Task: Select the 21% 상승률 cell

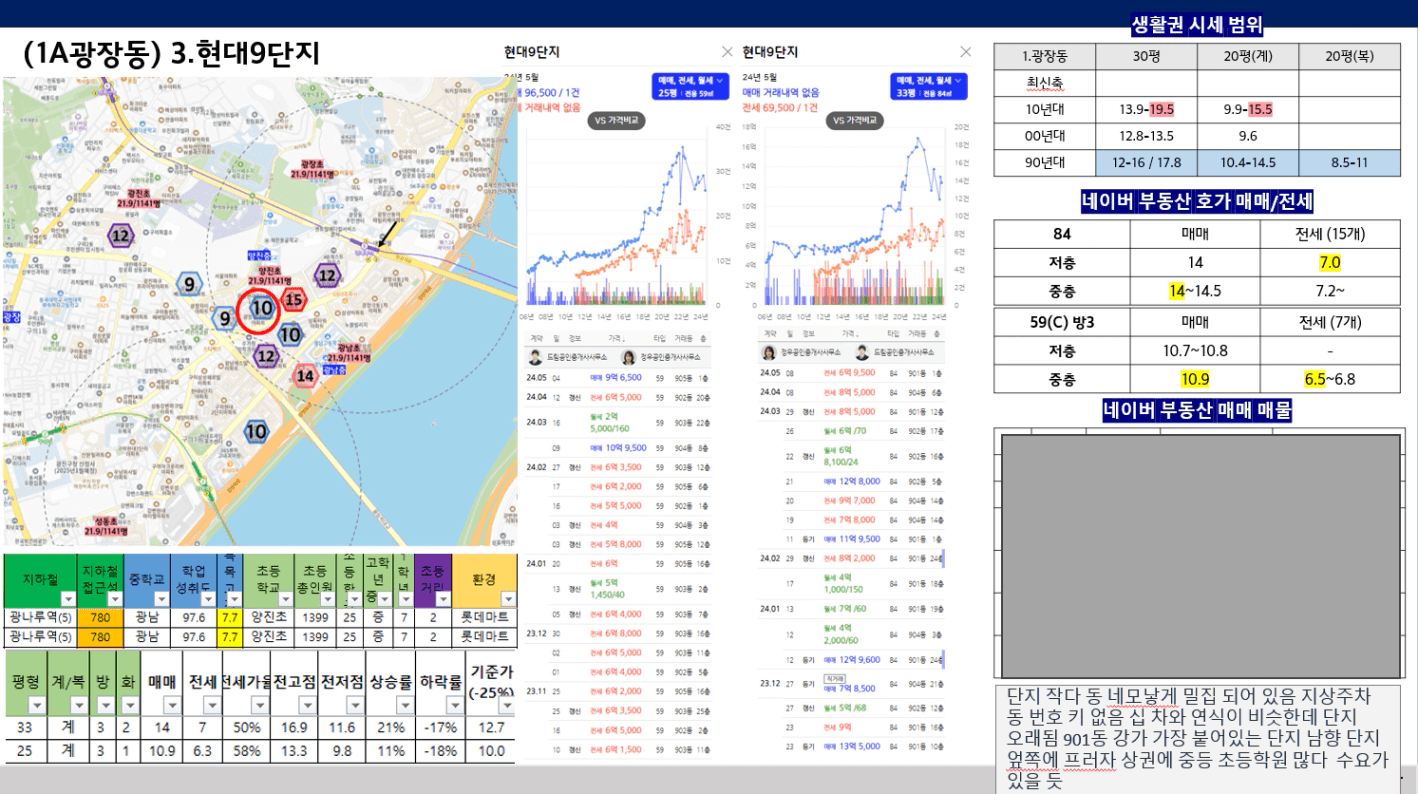Action: pos(390,728)
